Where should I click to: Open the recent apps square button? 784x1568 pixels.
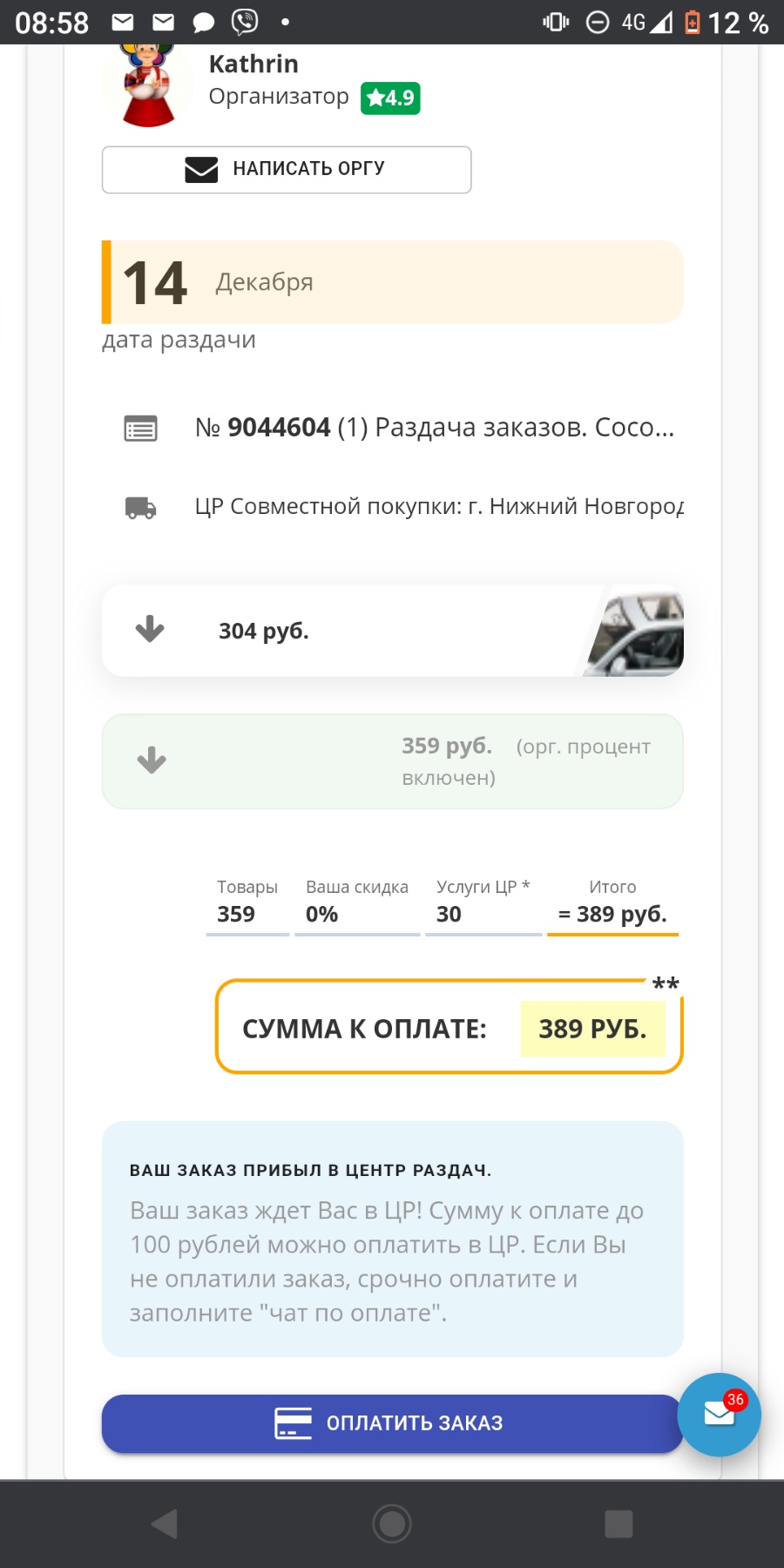pyautogui.click(x=618, y=1524)
